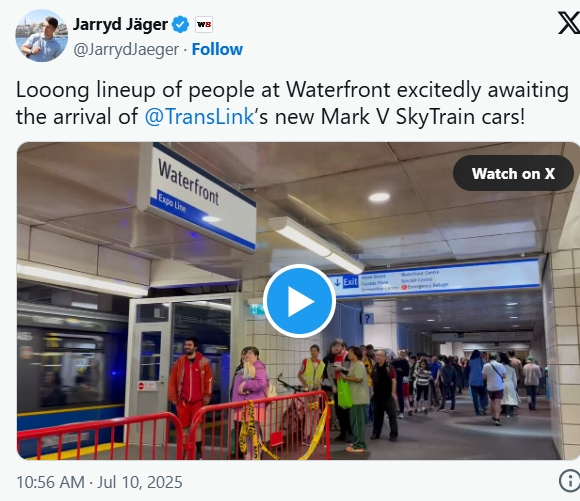Click the fluorescent ceiling light in video
This screenshot has width=580, height=501.
(316, 245)
